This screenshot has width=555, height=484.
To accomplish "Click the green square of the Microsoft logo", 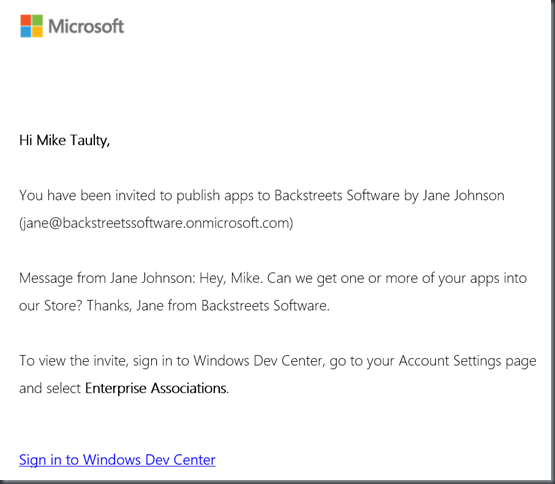I will [38, 20].
